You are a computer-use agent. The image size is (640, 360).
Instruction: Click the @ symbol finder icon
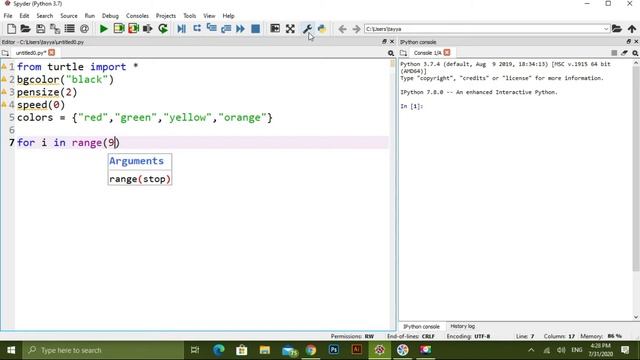point(84,29)
